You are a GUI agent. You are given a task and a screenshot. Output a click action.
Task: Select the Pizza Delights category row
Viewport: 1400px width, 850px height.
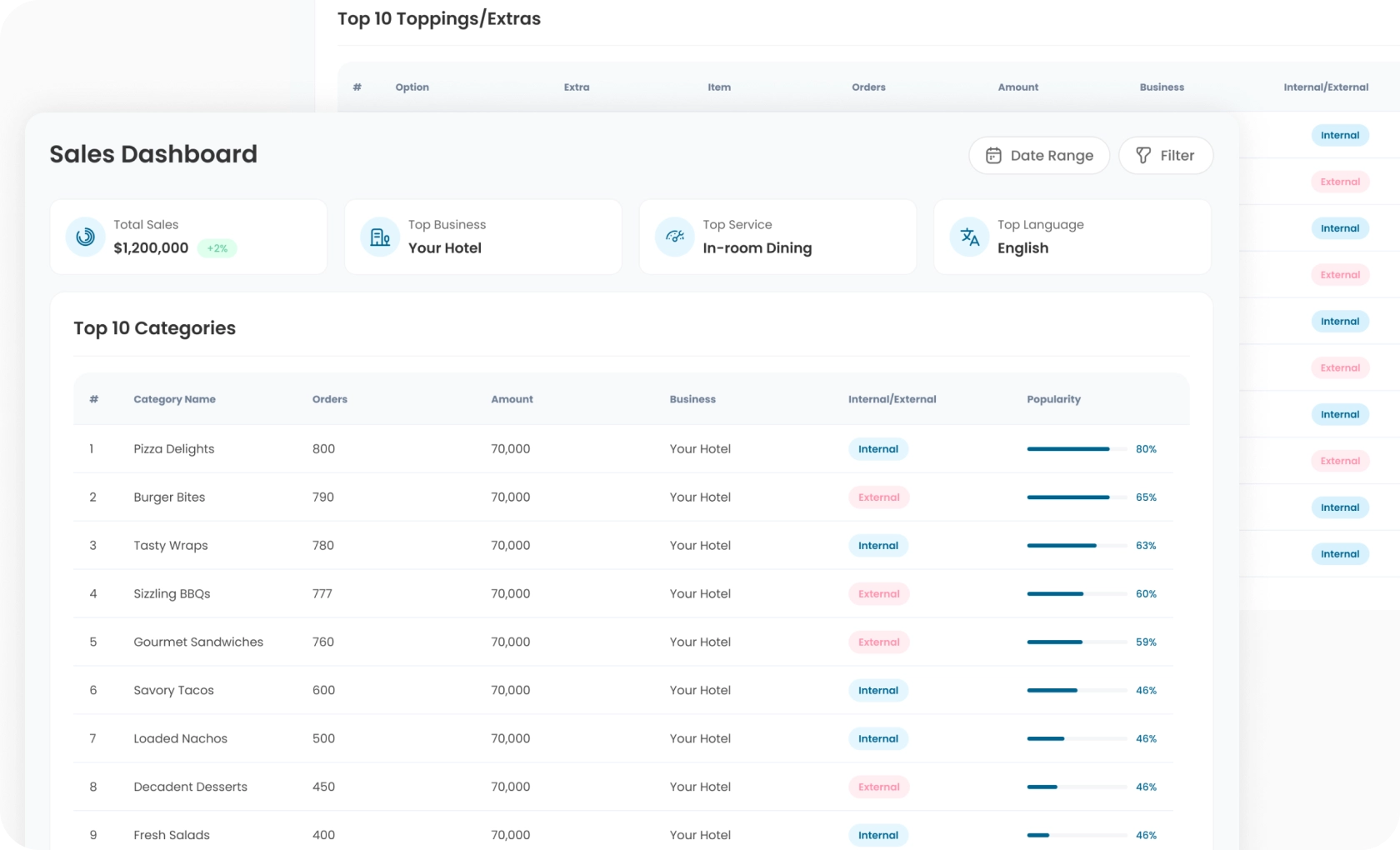174,449
